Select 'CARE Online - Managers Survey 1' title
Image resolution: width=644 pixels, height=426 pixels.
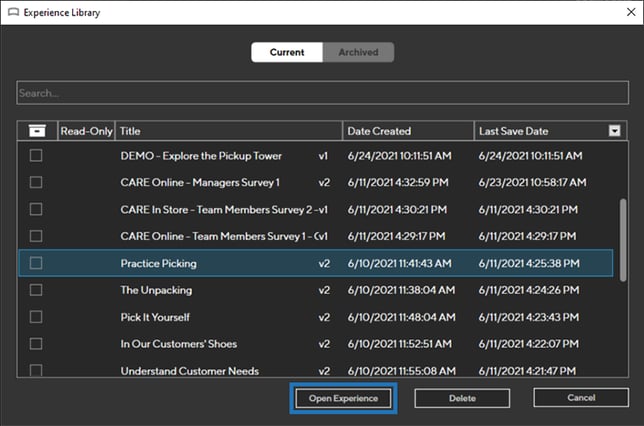200,182
